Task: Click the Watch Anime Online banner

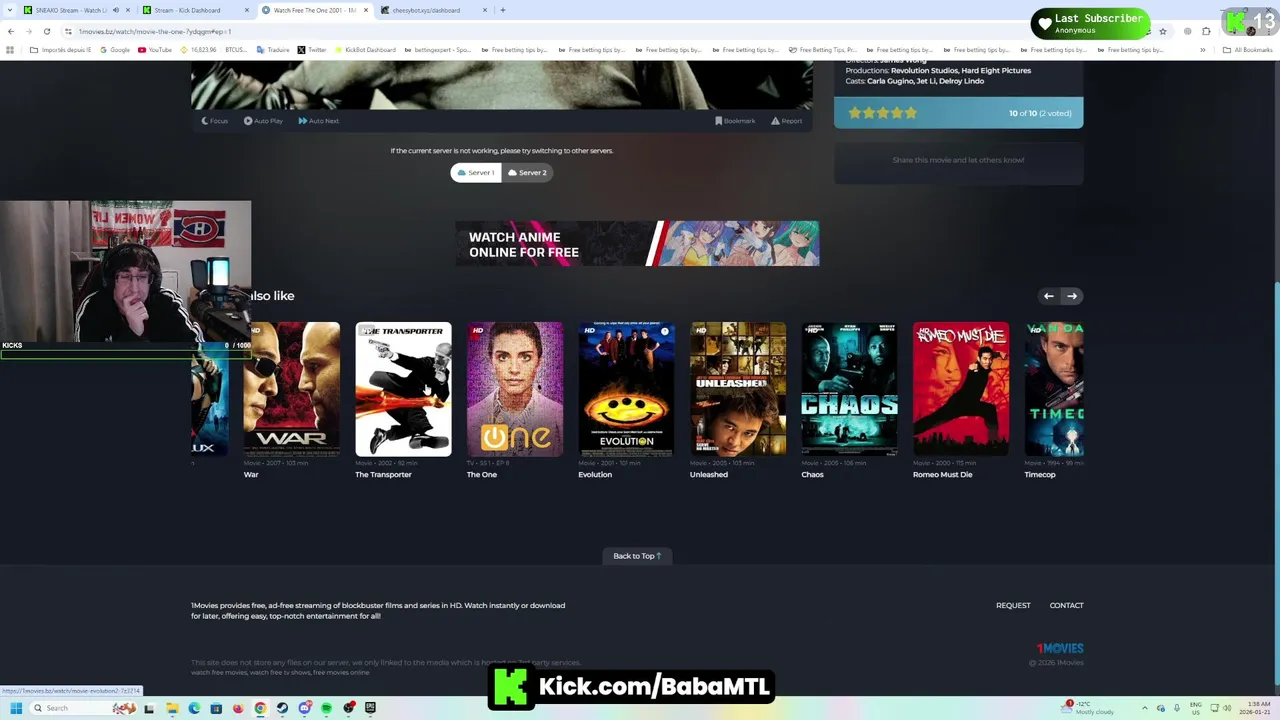Action: point(637,244)
